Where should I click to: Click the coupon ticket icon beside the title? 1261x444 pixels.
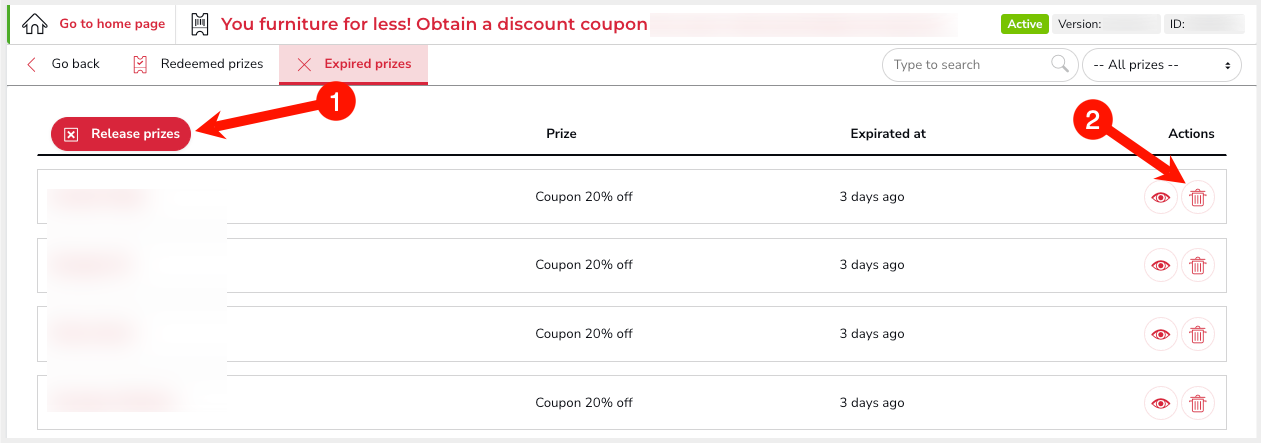tap(200, 24)
